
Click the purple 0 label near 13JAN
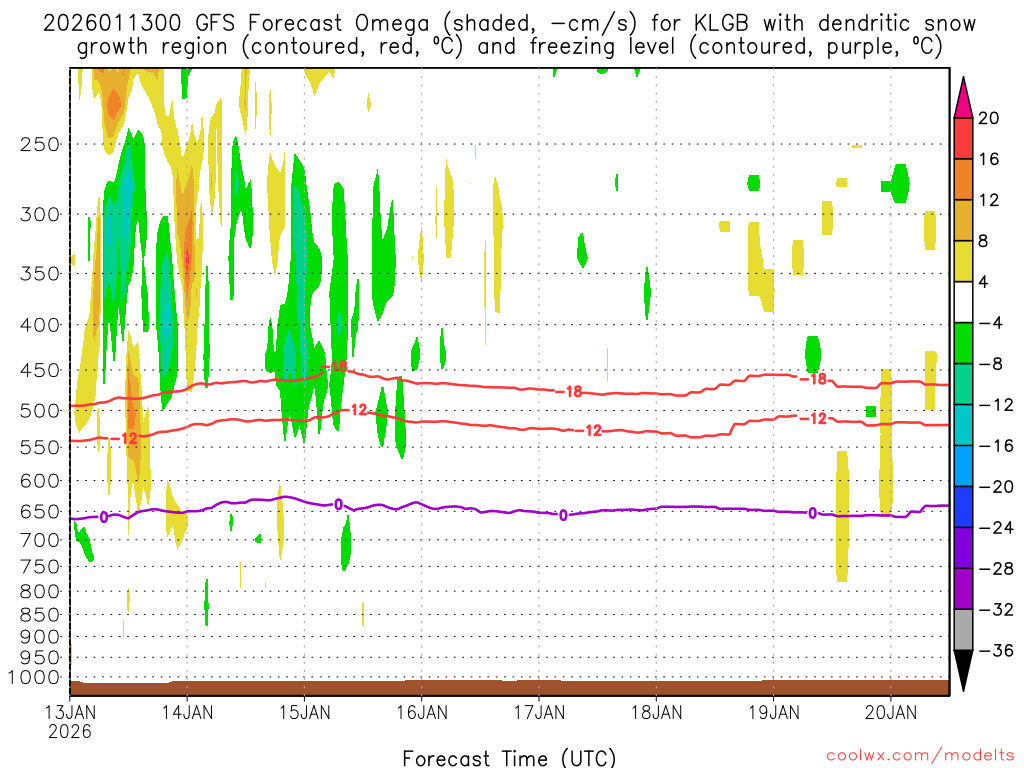[x=104, y=518]
